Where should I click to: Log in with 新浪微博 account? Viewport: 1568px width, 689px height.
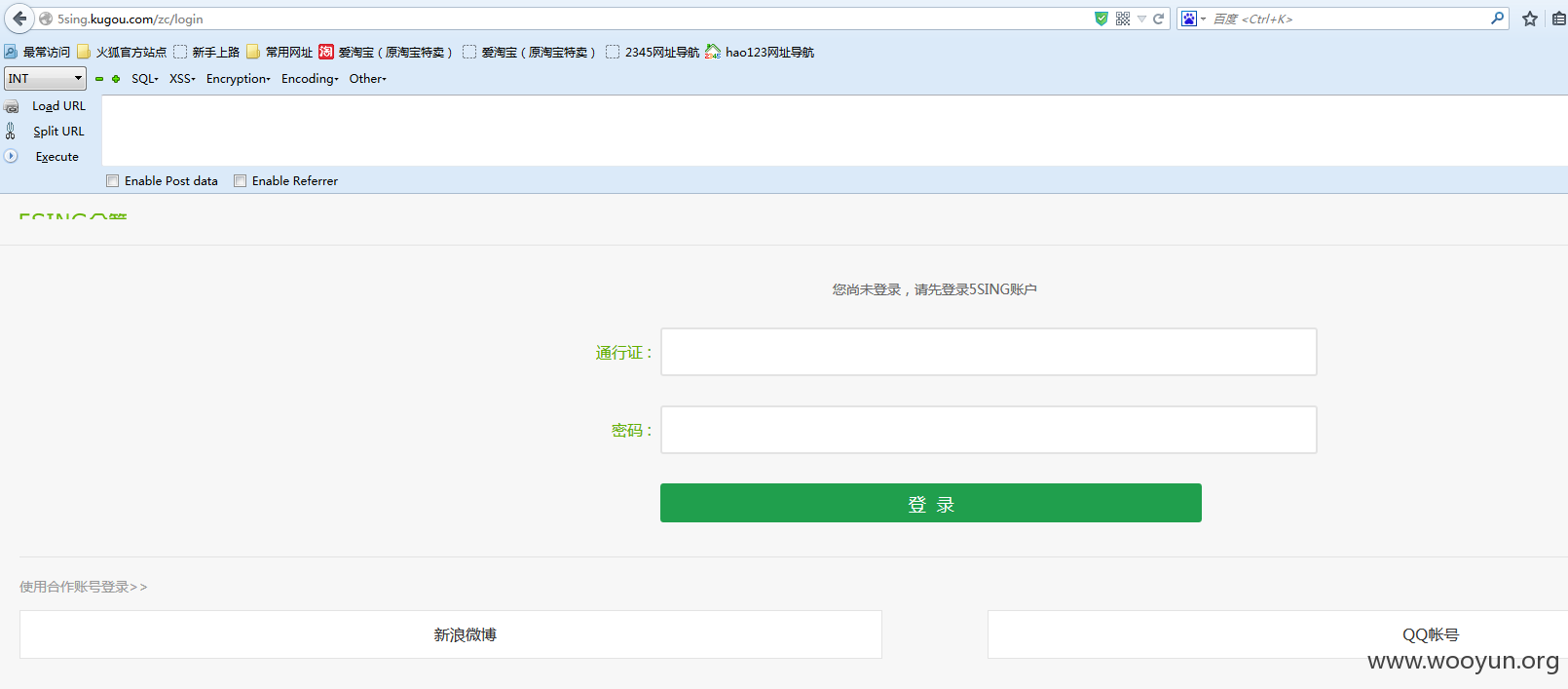[x=451, y=634]
